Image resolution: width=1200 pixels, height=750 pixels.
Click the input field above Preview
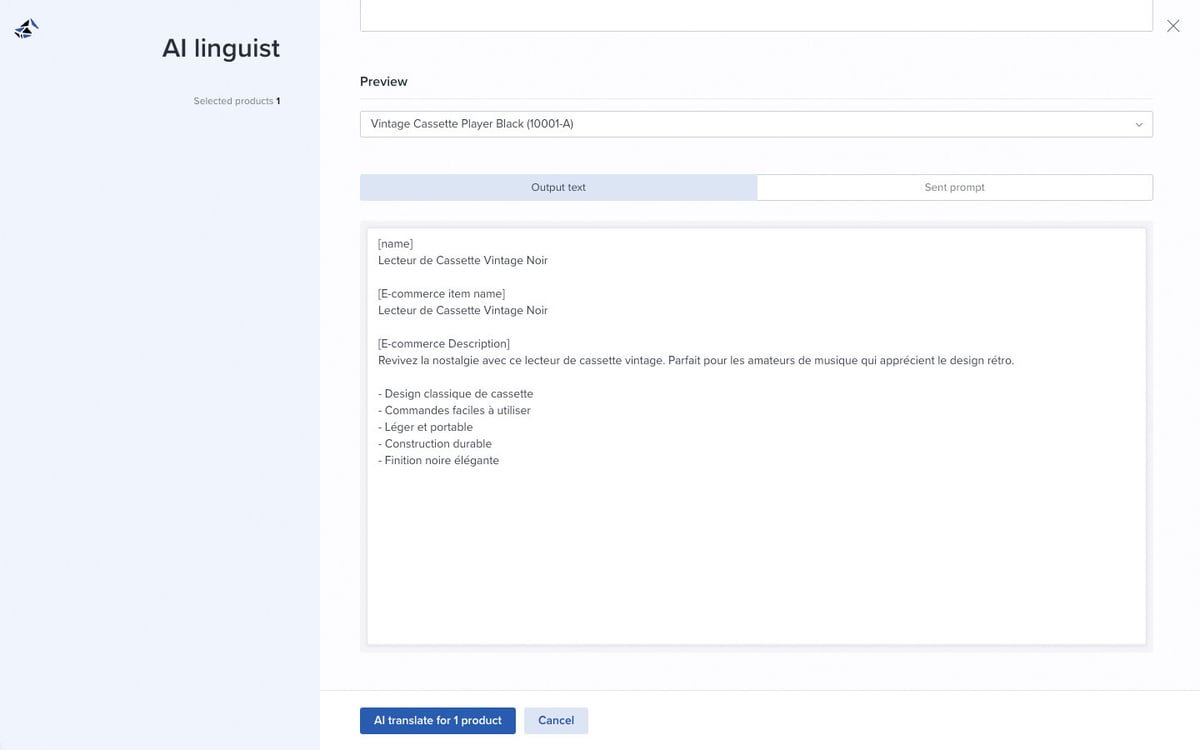(x=756, y=15)
